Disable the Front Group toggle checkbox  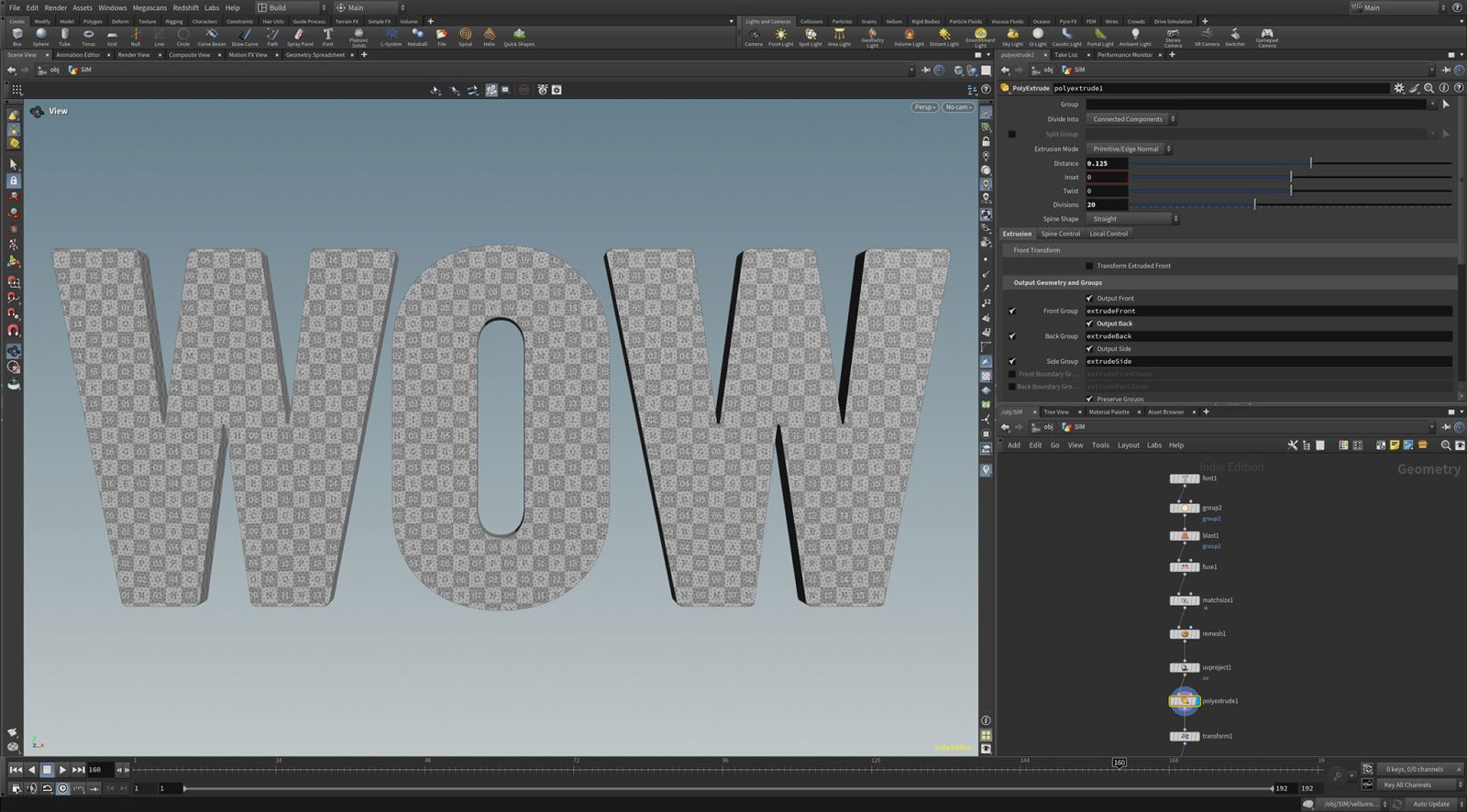point(1012,311)
